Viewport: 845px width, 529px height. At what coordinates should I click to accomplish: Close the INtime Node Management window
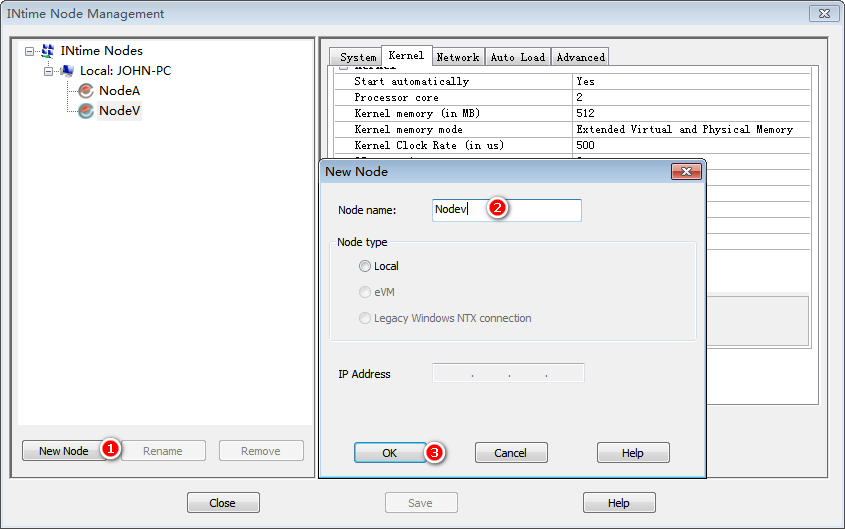824,13
